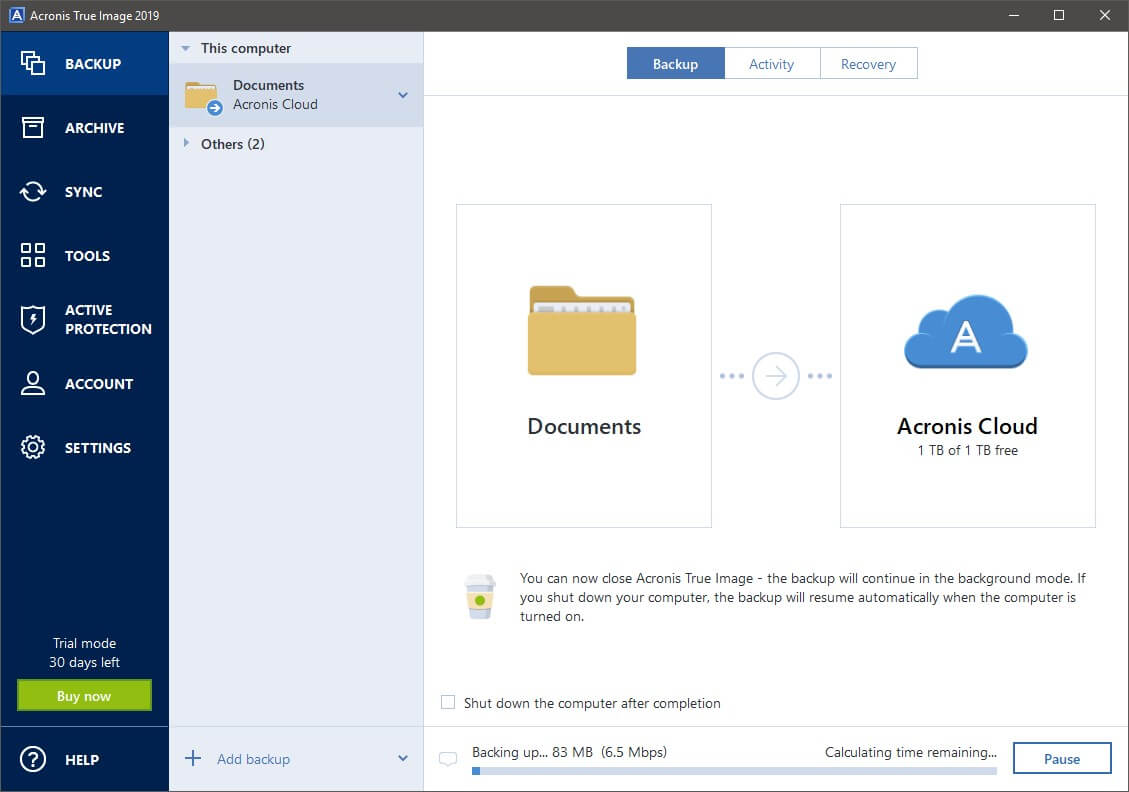Open the Add backup dropdown chevron
This screenshot has width=1129, height=792.
pyautogui.click(x=403, y=758)
